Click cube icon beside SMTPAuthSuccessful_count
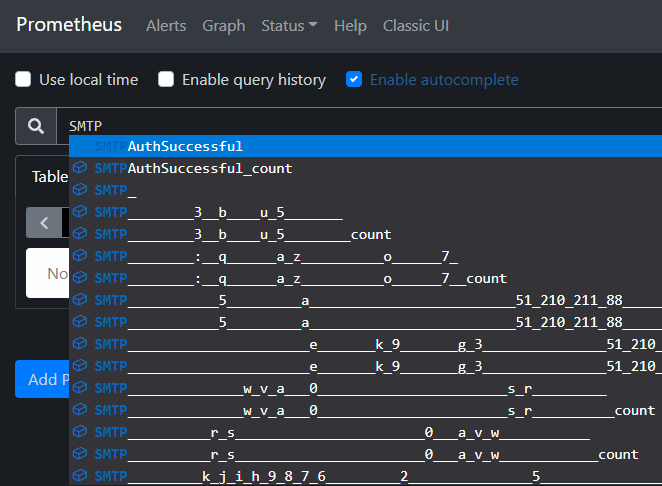The height and width of the screenshot is (486, 662). (80, 168)
